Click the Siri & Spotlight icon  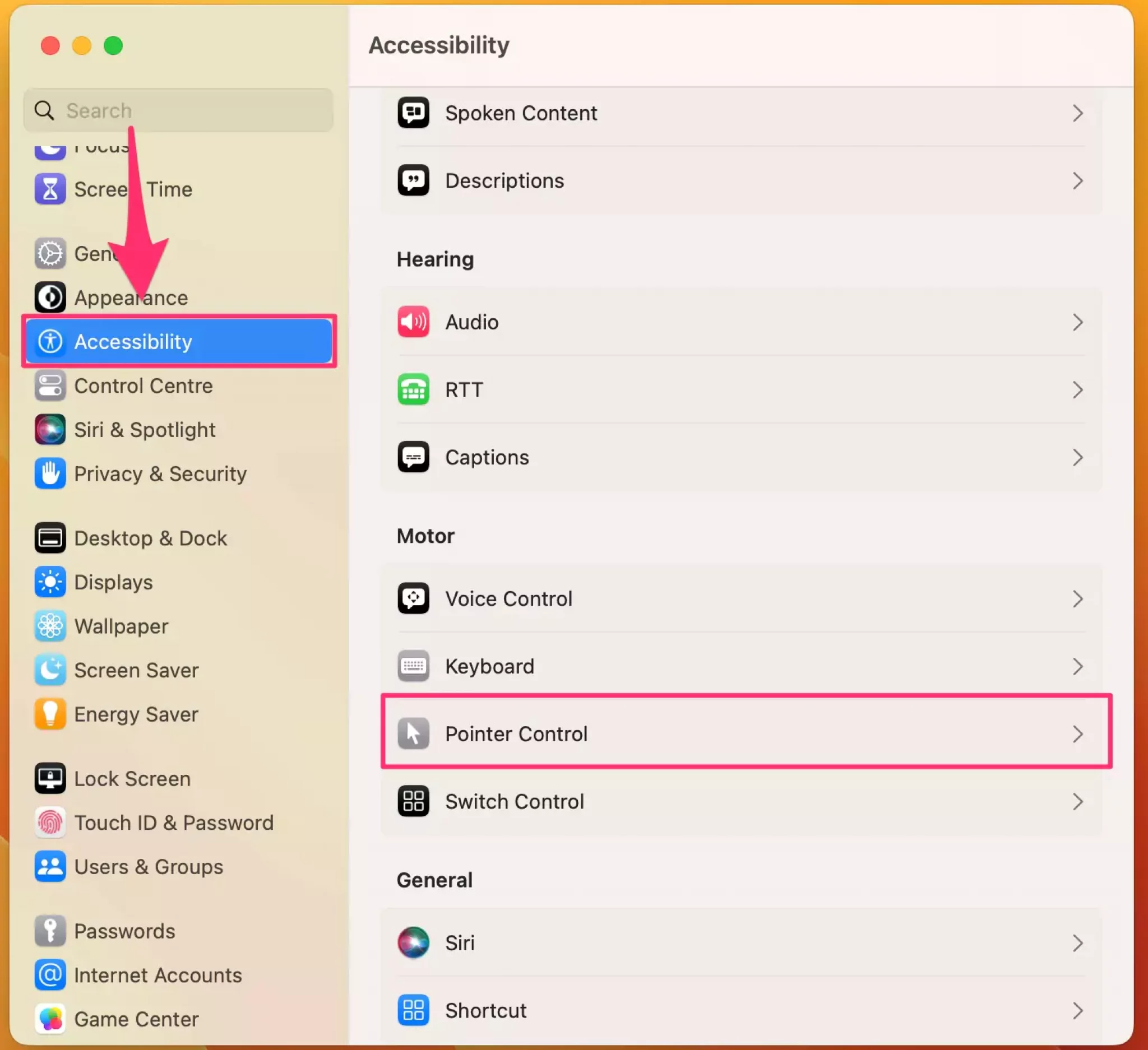click(50, 429)
